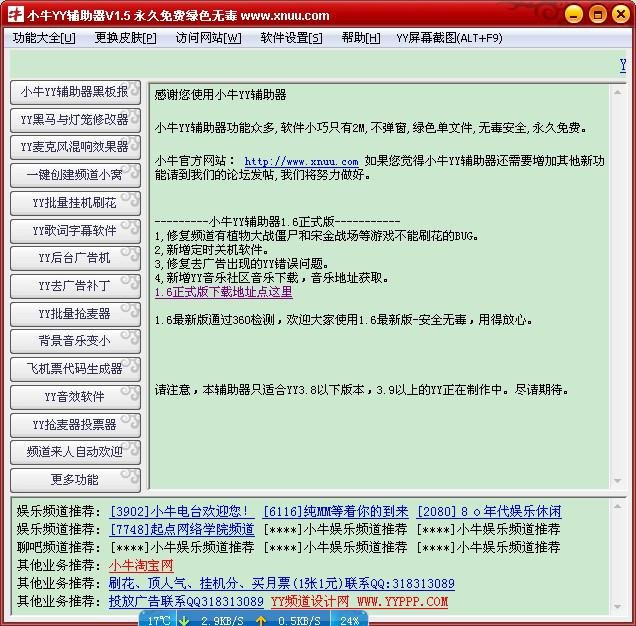Select 一键创建频道小窝
Viewport: 636px width, 626px height.
click(x=75, y=175)
